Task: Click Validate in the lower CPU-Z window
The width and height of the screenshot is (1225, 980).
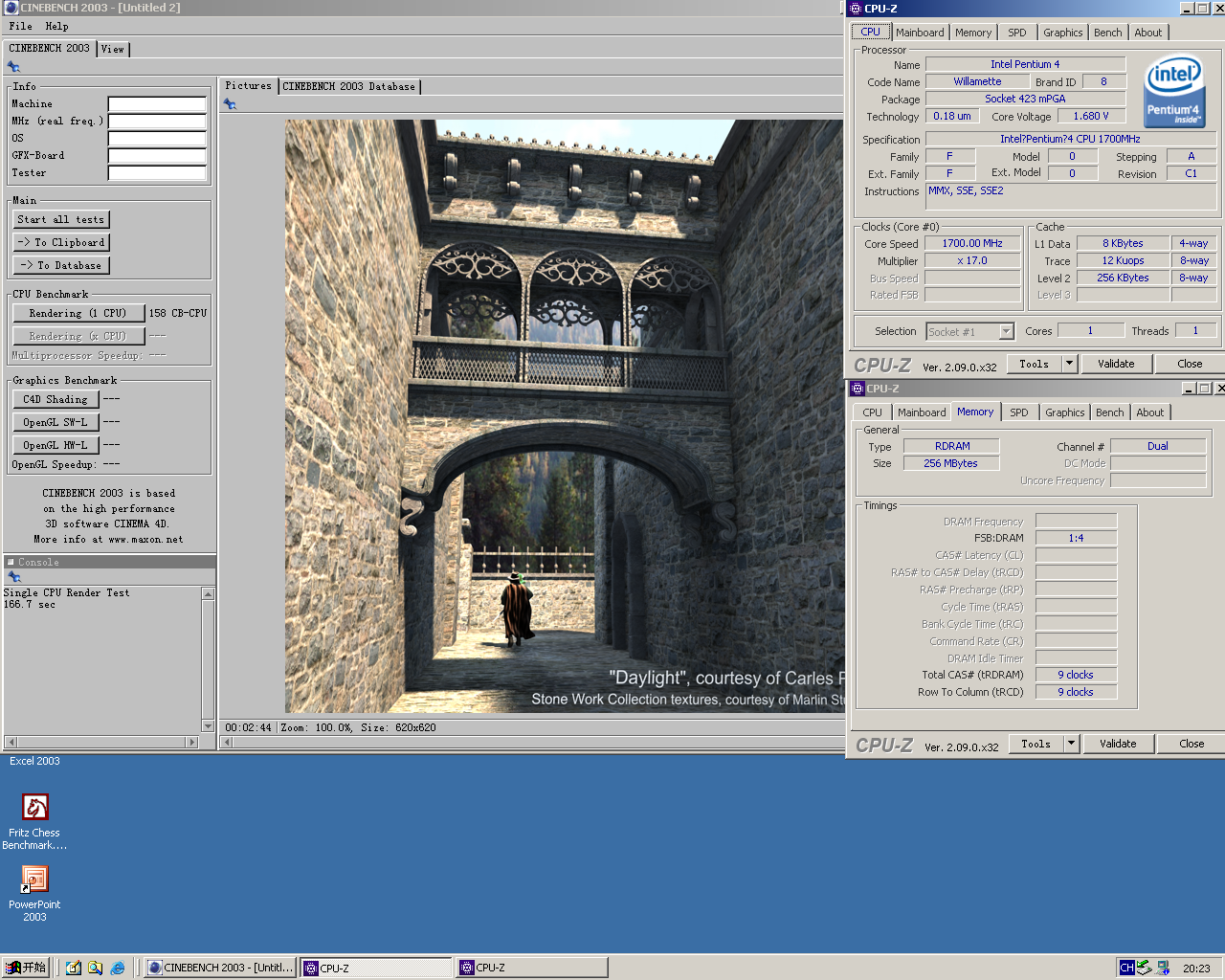Action: [x=1118, y=744]
